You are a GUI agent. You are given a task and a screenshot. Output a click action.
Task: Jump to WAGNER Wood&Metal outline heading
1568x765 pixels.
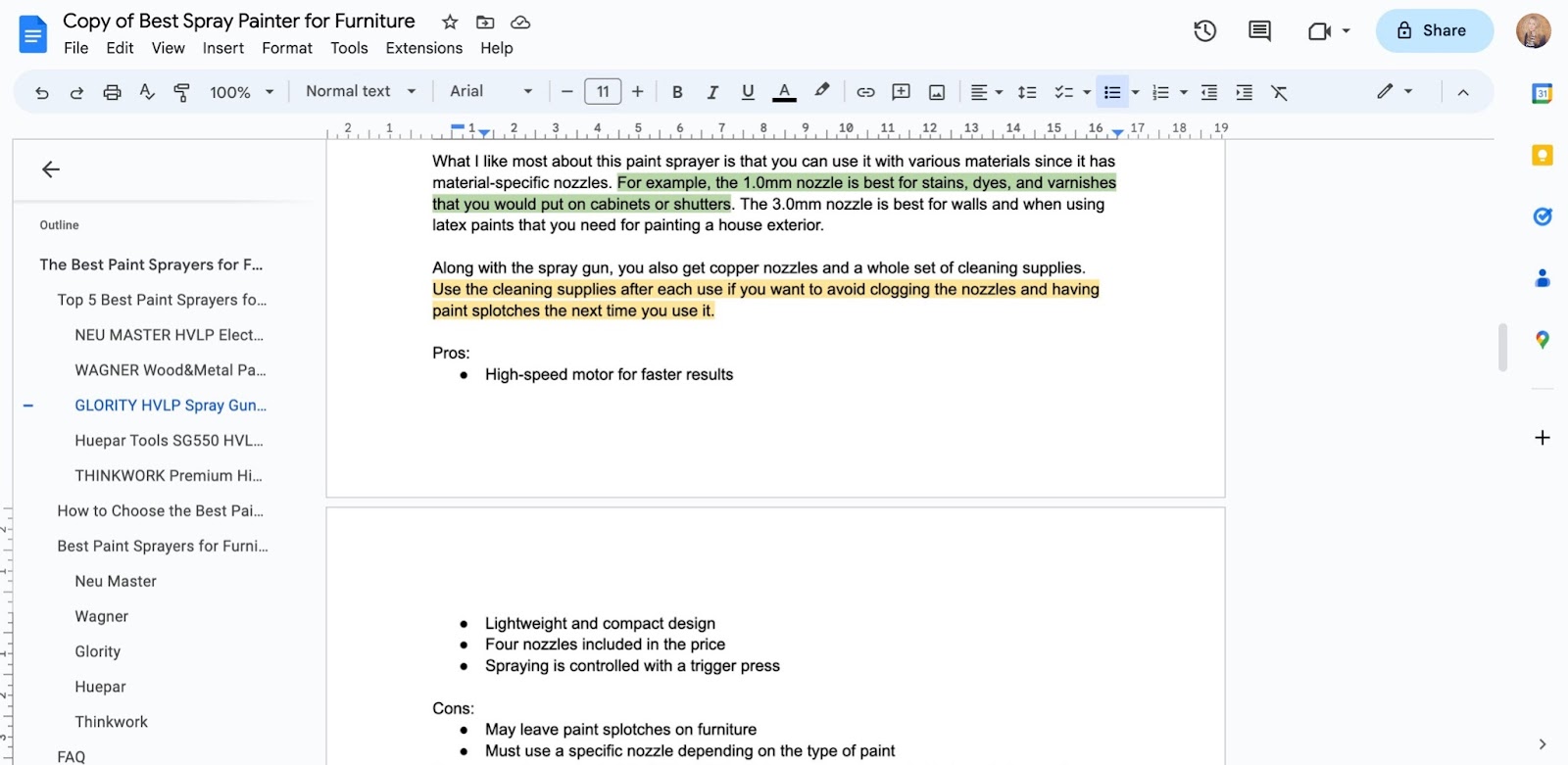coord(171,370)
